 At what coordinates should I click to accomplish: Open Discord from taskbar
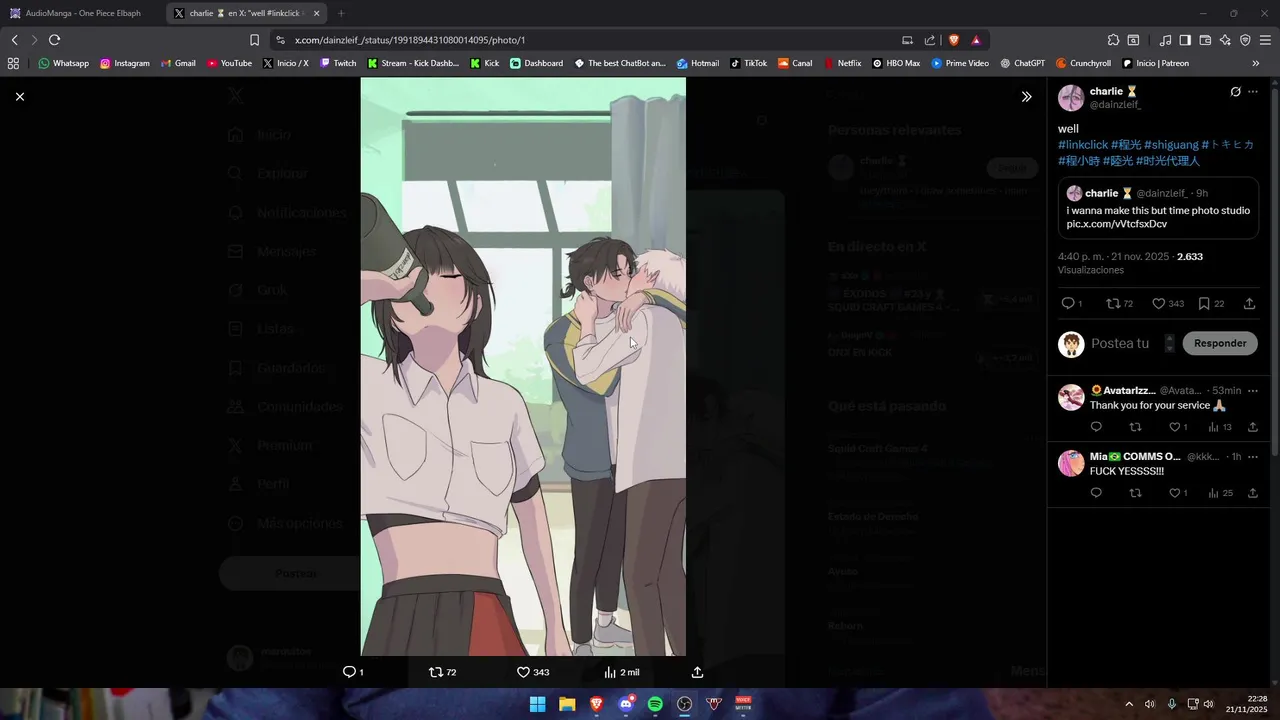pos(626,704)
